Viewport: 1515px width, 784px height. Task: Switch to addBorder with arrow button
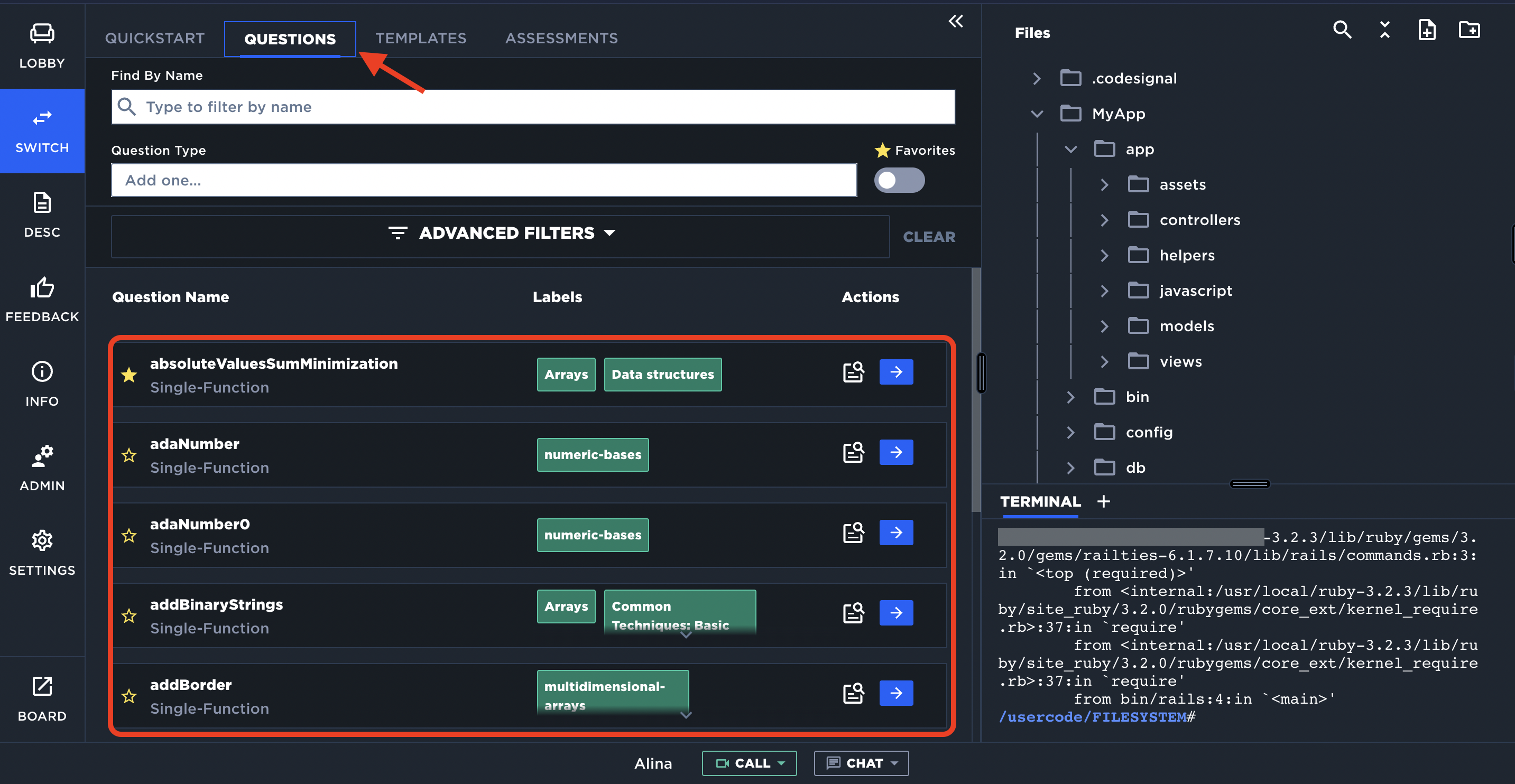[897, 694]
